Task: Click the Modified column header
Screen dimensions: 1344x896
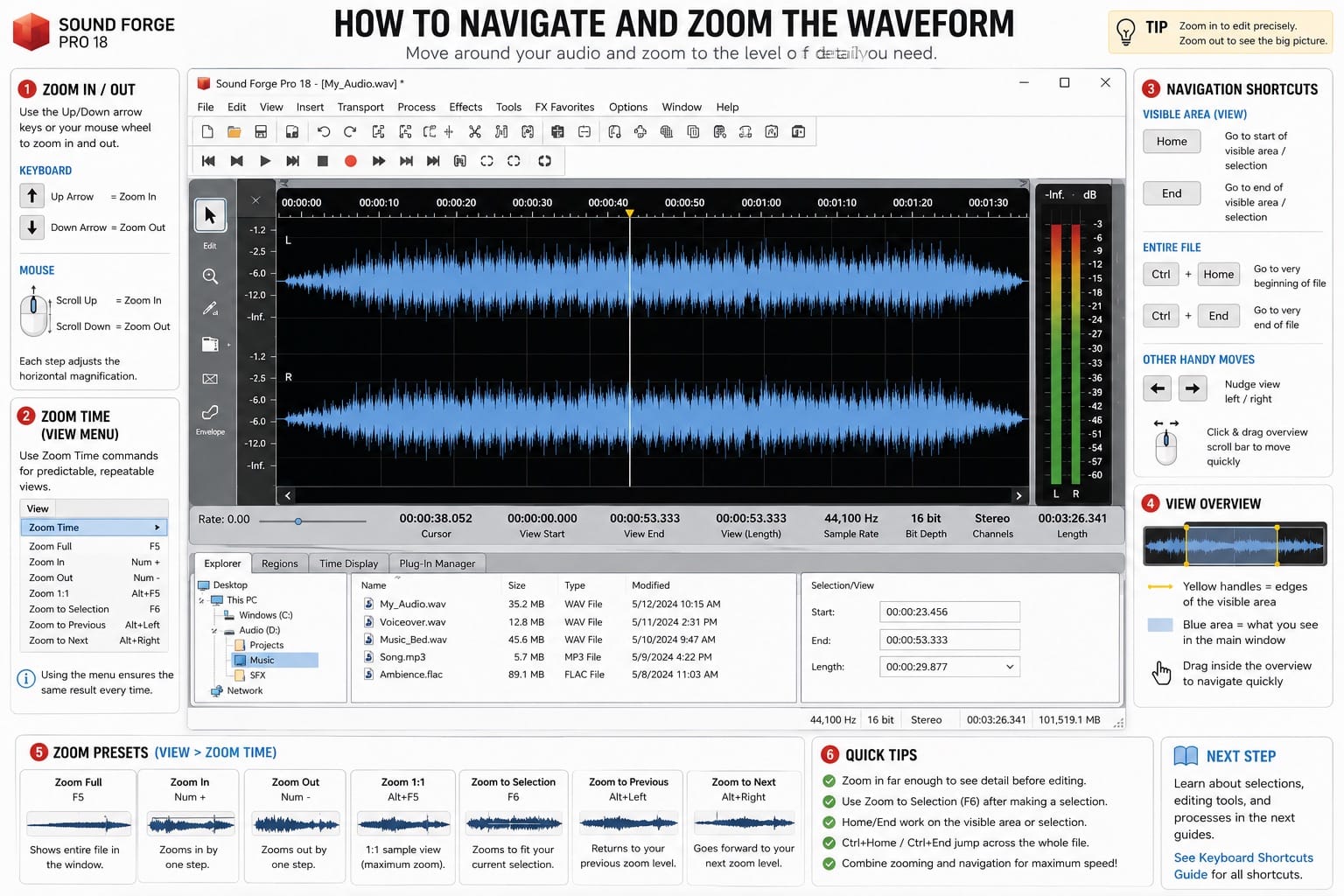Action: 651,585
